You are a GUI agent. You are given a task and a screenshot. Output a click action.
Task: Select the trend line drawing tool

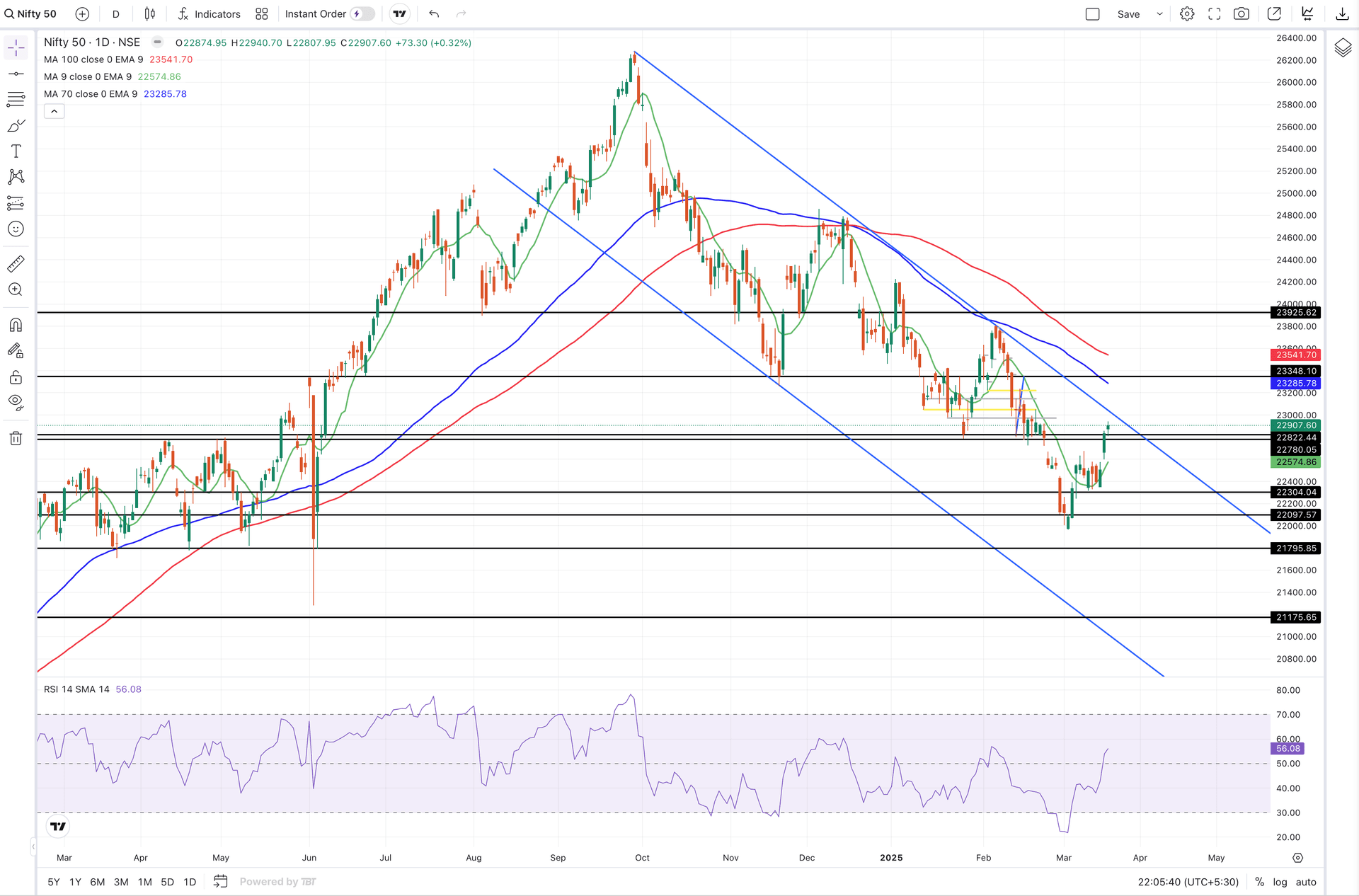(x=16, y=74)
